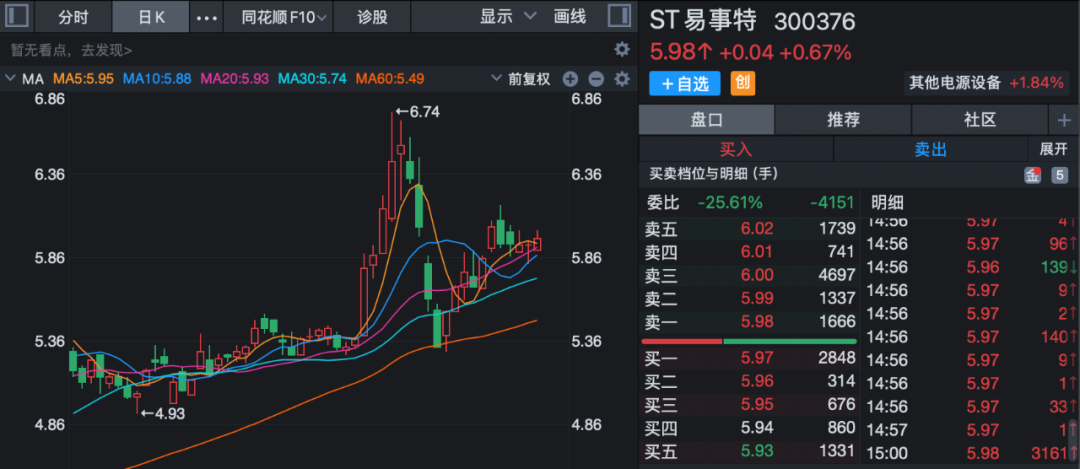Expand the 同花顺F10 dropdown
This screenshot has width=1080, height=469.
click(x=284, y=17)
